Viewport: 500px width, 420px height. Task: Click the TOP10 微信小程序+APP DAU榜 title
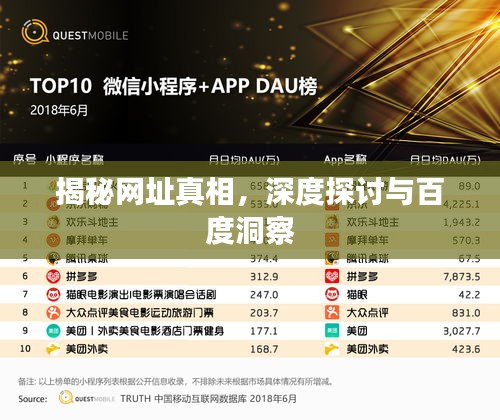[x=174, y=86]
